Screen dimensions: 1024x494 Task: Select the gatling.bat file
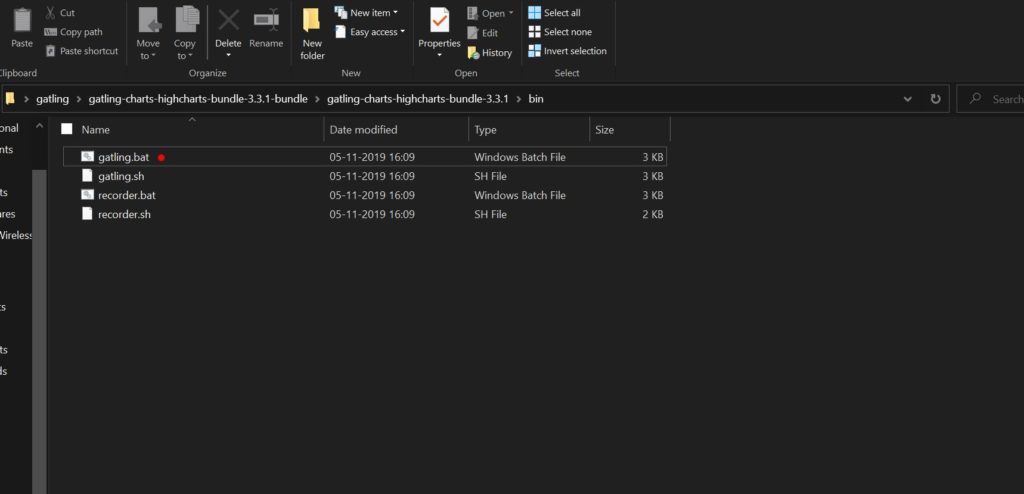[365, 157]
